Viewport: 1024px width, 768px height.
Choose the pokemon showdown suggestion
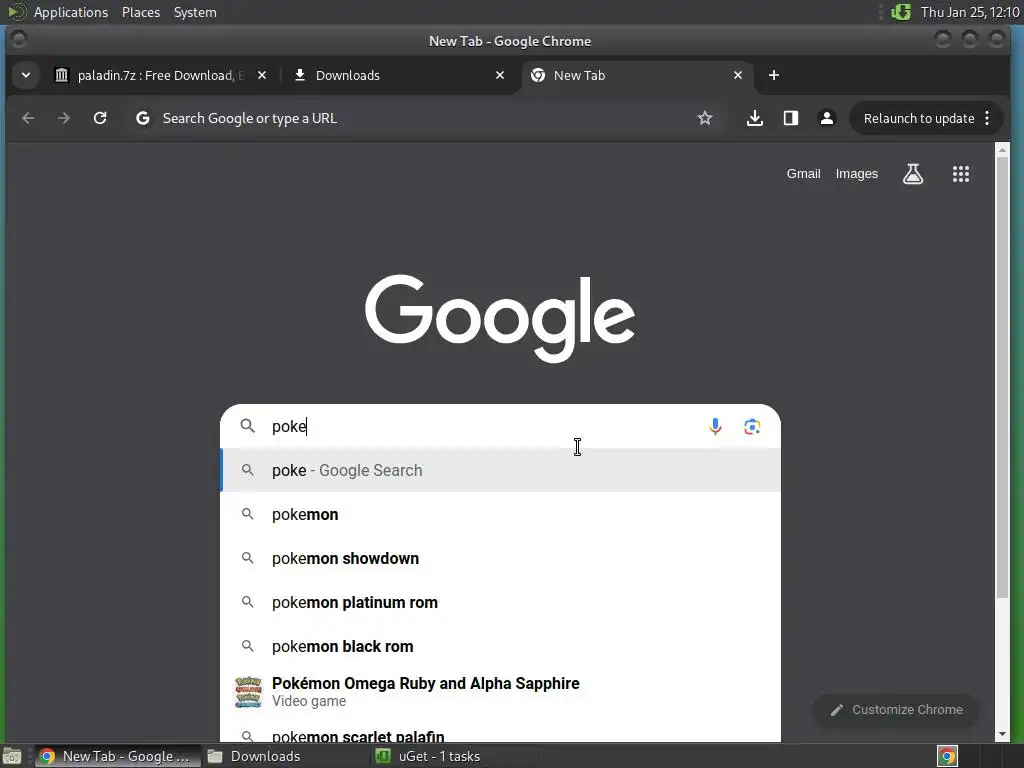point(500,558)
